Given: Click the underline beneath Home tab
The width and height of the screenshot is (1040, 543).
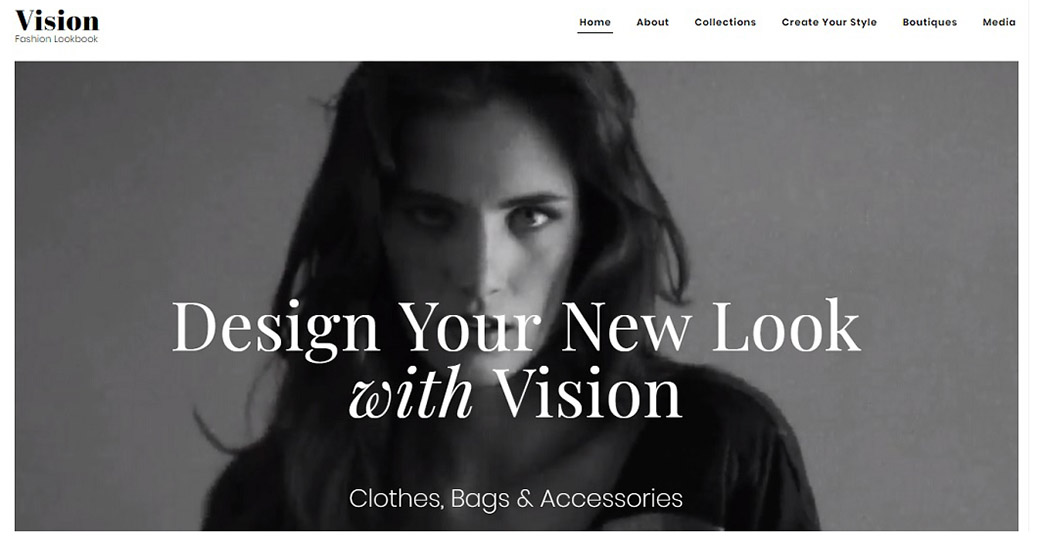Looking at the screenshot, I should pos(594,31).
